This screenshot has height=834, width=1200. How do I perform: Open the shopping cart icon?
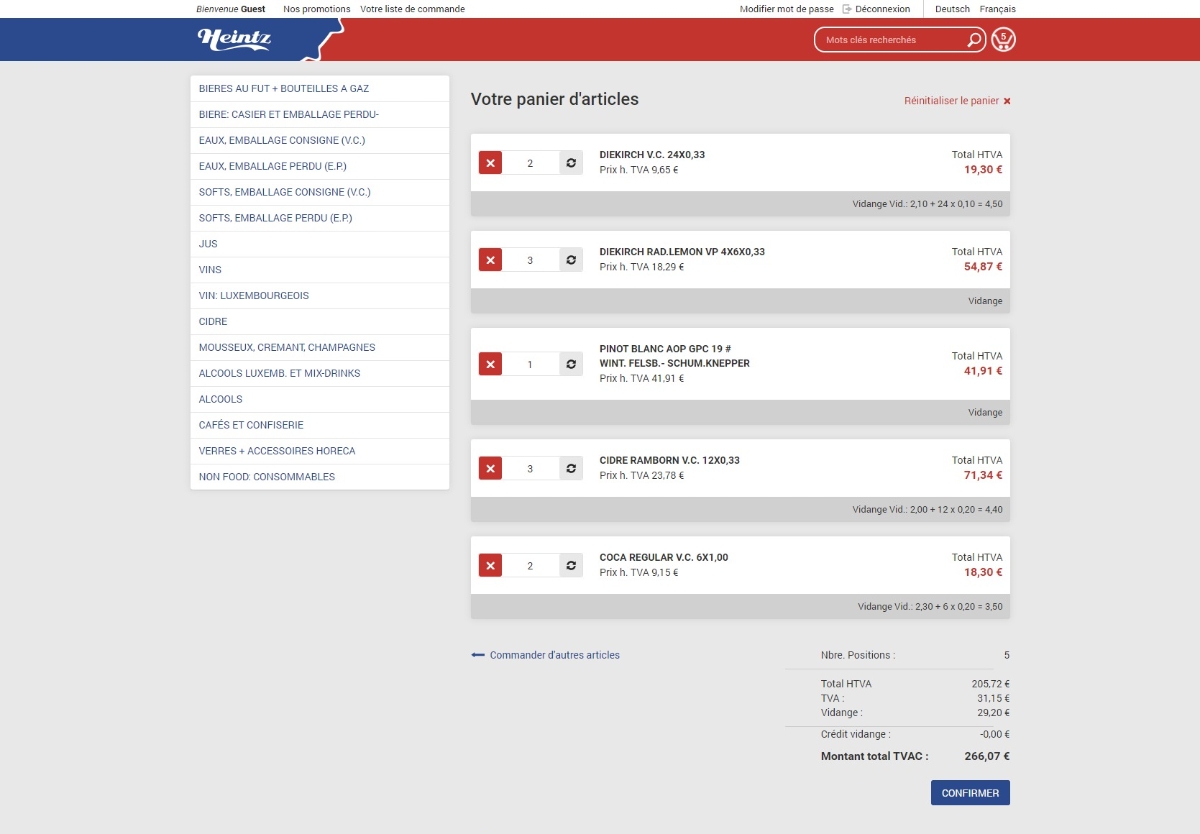point(1003,40)
